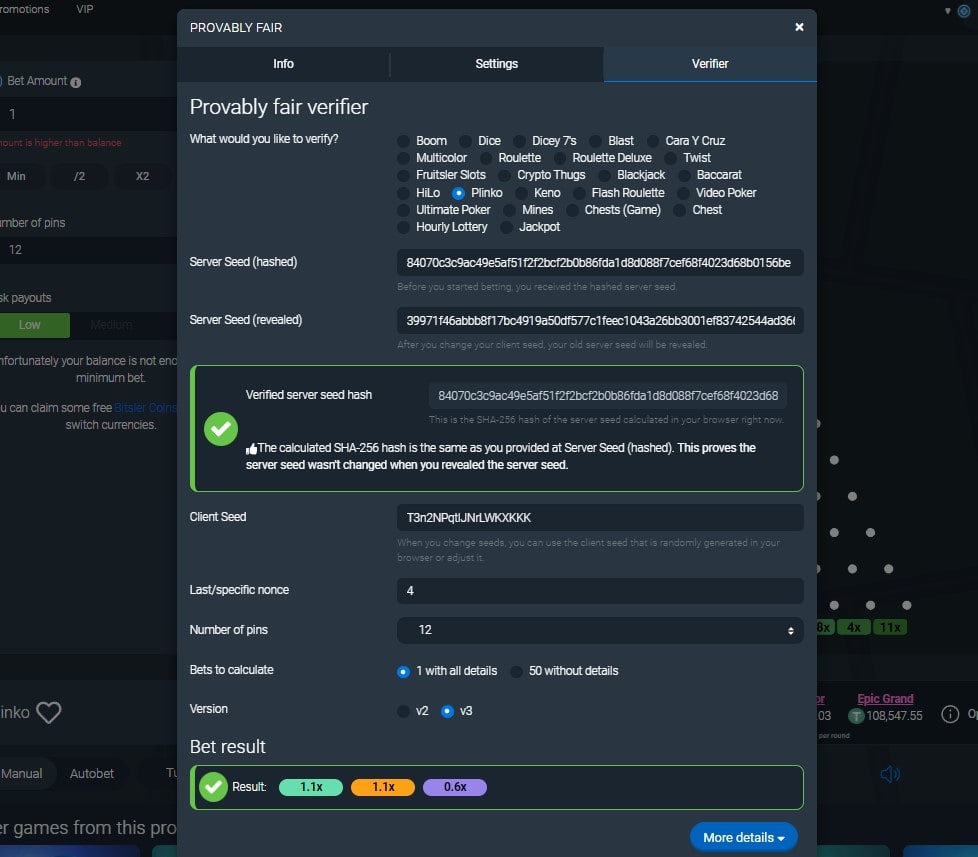
Task: Select Blackjack radio button
Action: coord(604,175)
